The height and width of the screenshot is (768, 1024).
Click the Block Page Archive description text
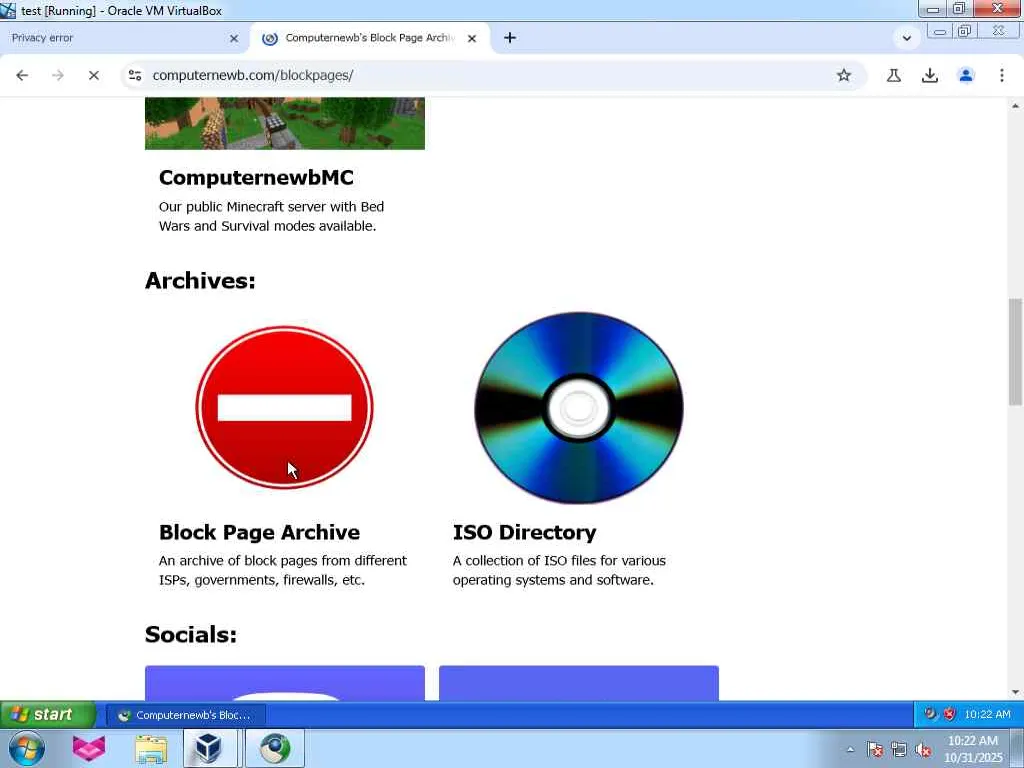(283, 570)
